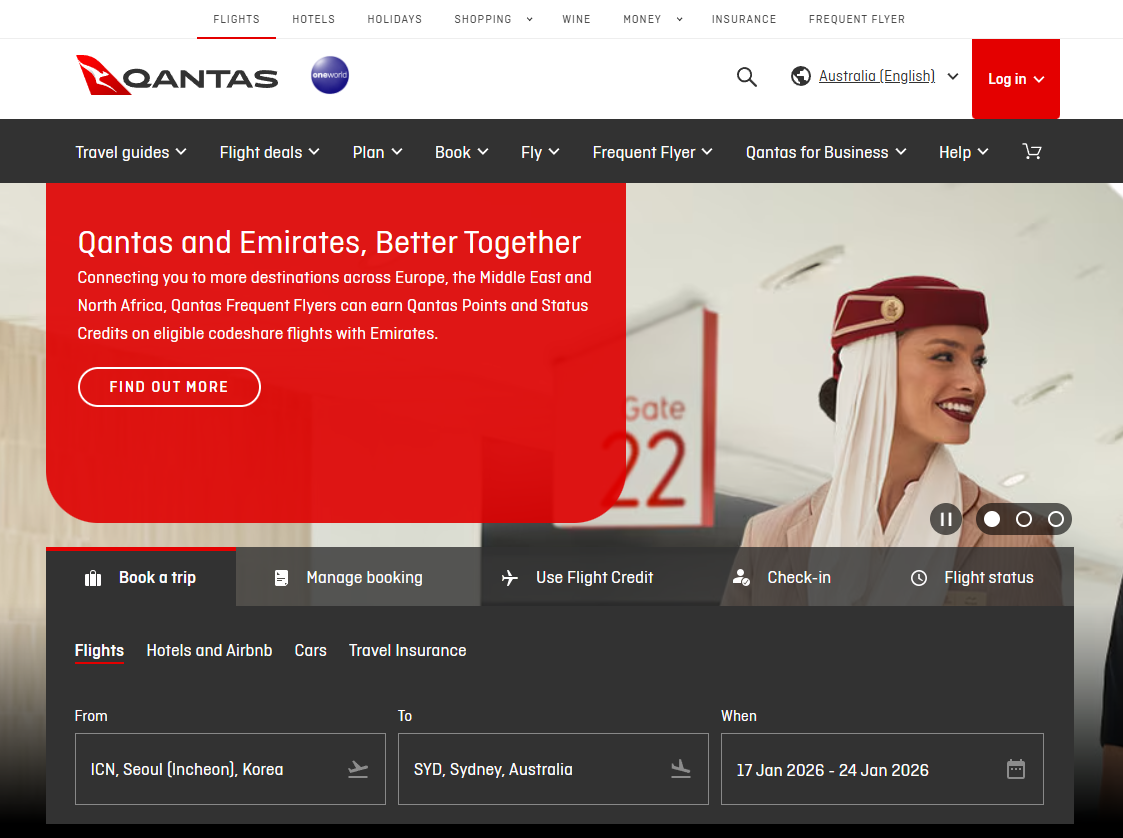The image size is (1123, 838).
Task: Click the arrival plane icon in To field
Action: click(x=681, y=769)
